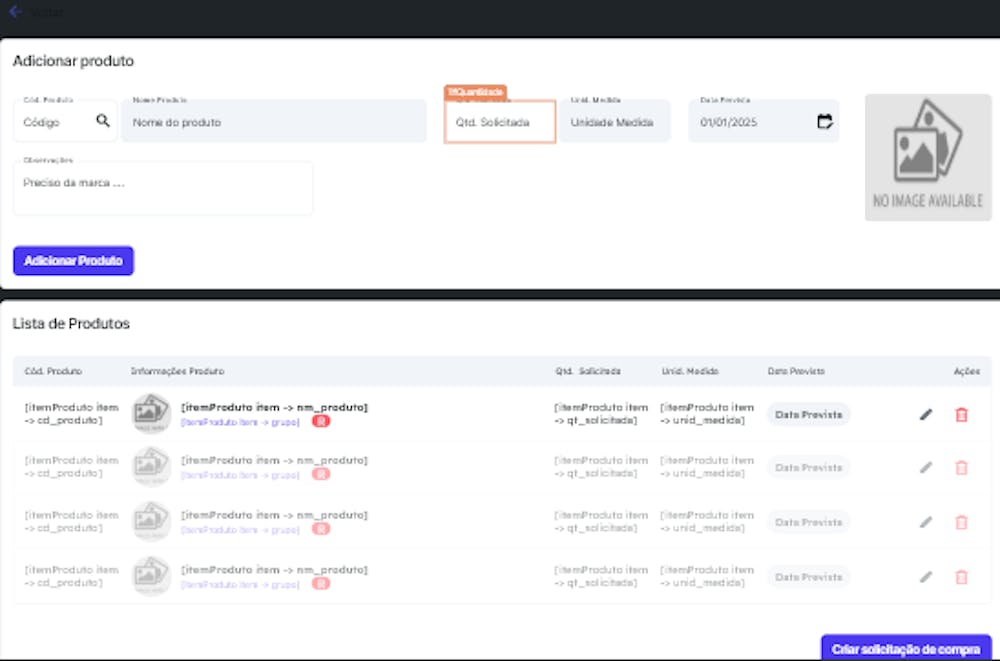Click the Cód. Produto column header

(53, 371)
